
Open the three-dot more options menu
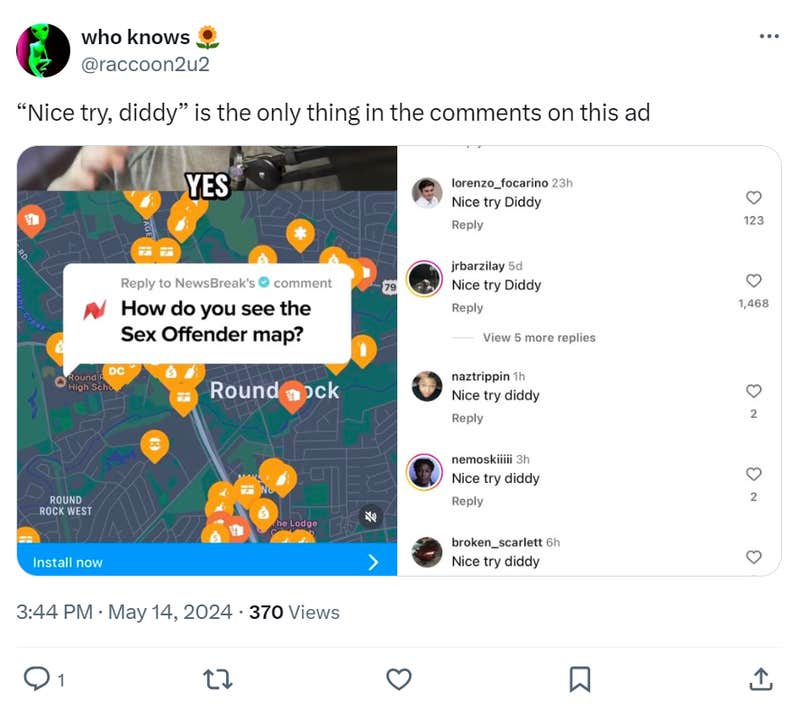click(x=768, y=37)
